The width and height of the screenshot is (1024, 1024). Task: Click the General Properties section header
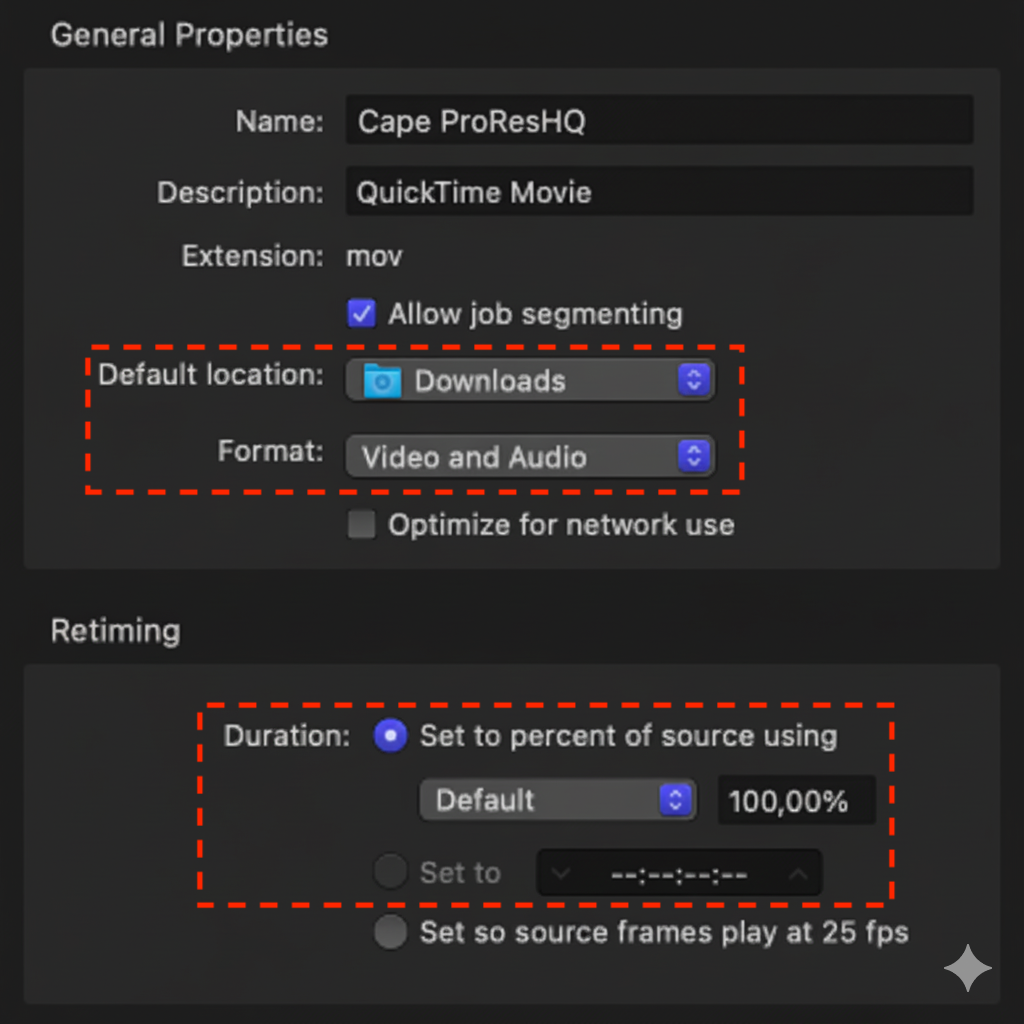click(189, 35)
